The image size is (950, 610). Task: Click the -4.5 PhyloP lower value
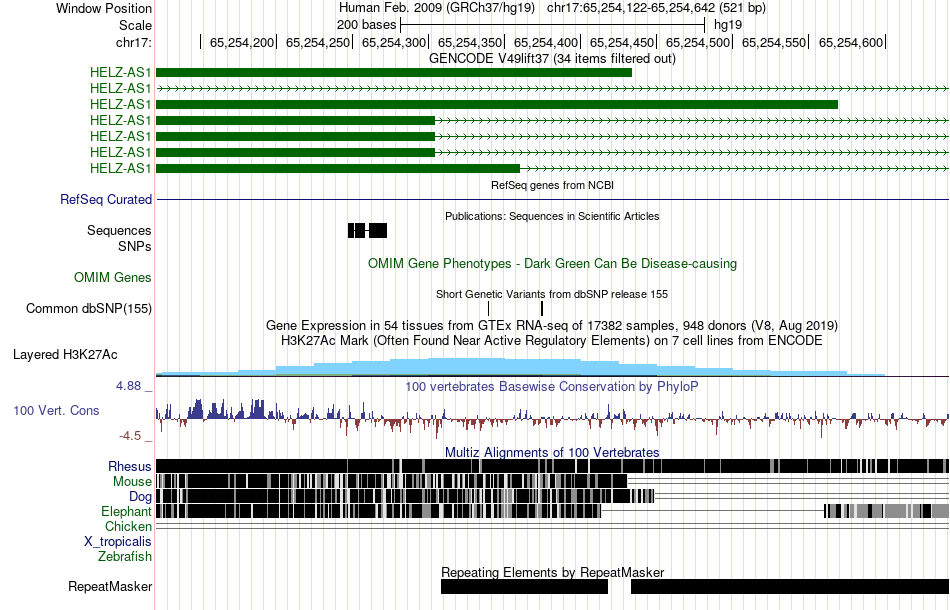tap(130, 436)
